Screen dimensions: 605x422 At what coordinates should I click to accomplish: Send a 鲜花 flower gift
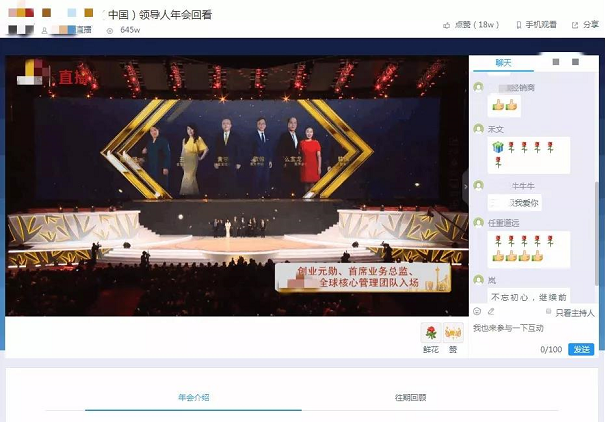point(430,333)
